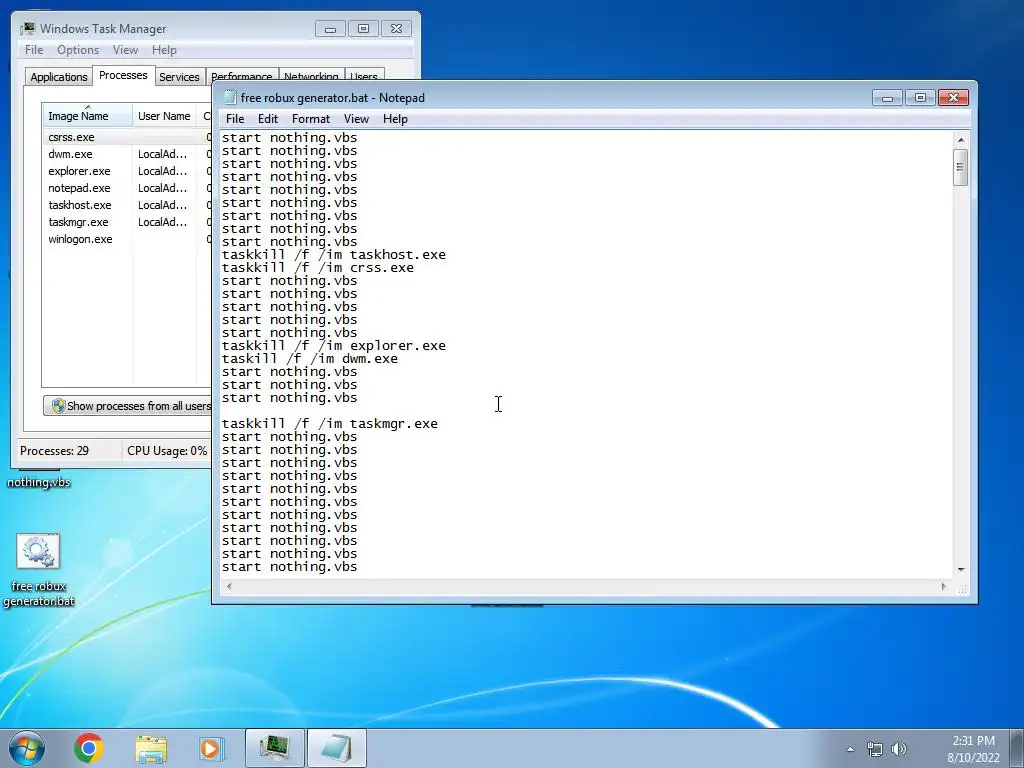
Task: Maximize the Notepad window
Action: point(920,98)
